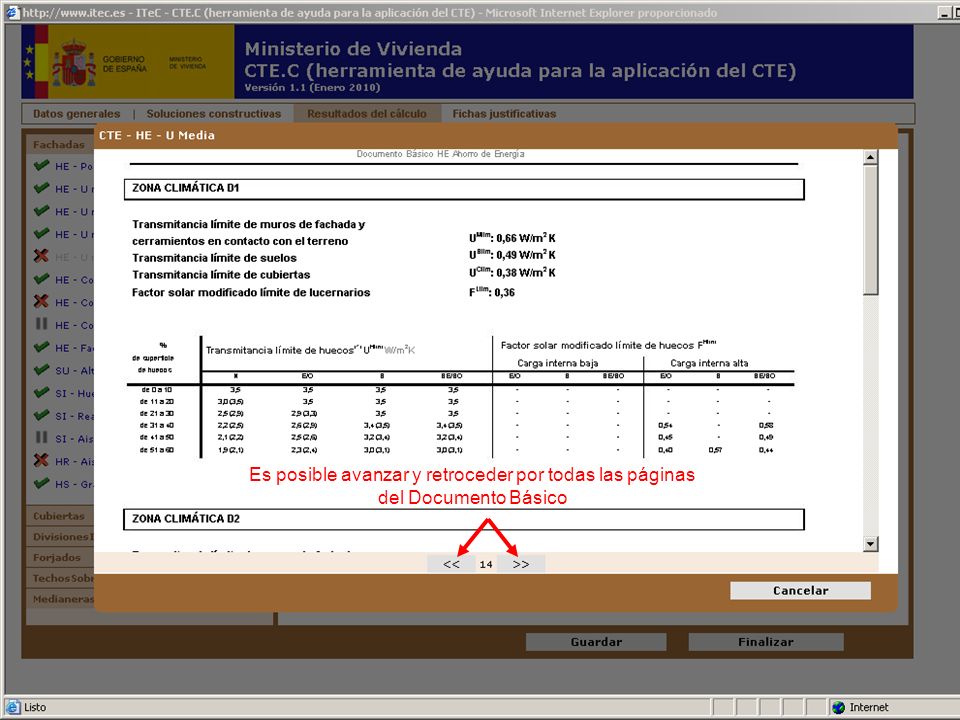Viewport: 960px width, 720px height.
Task: Click the 'CTE - HE - U Media' dialog title
Action: pos(157,135)
